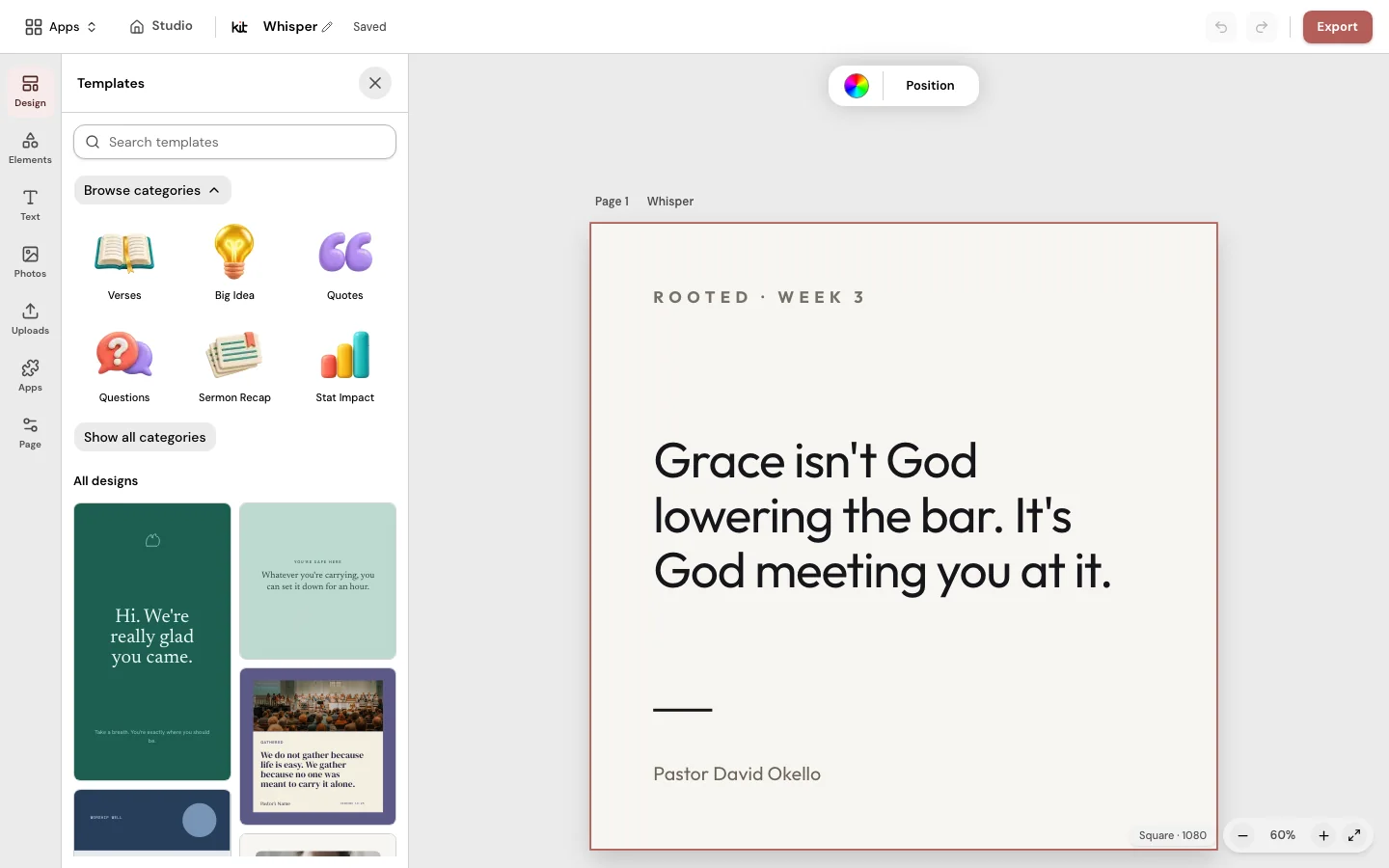Click the redo arrow
Image resolution: width=1389 pixels, height=868 pixels.
(1262, 27)
